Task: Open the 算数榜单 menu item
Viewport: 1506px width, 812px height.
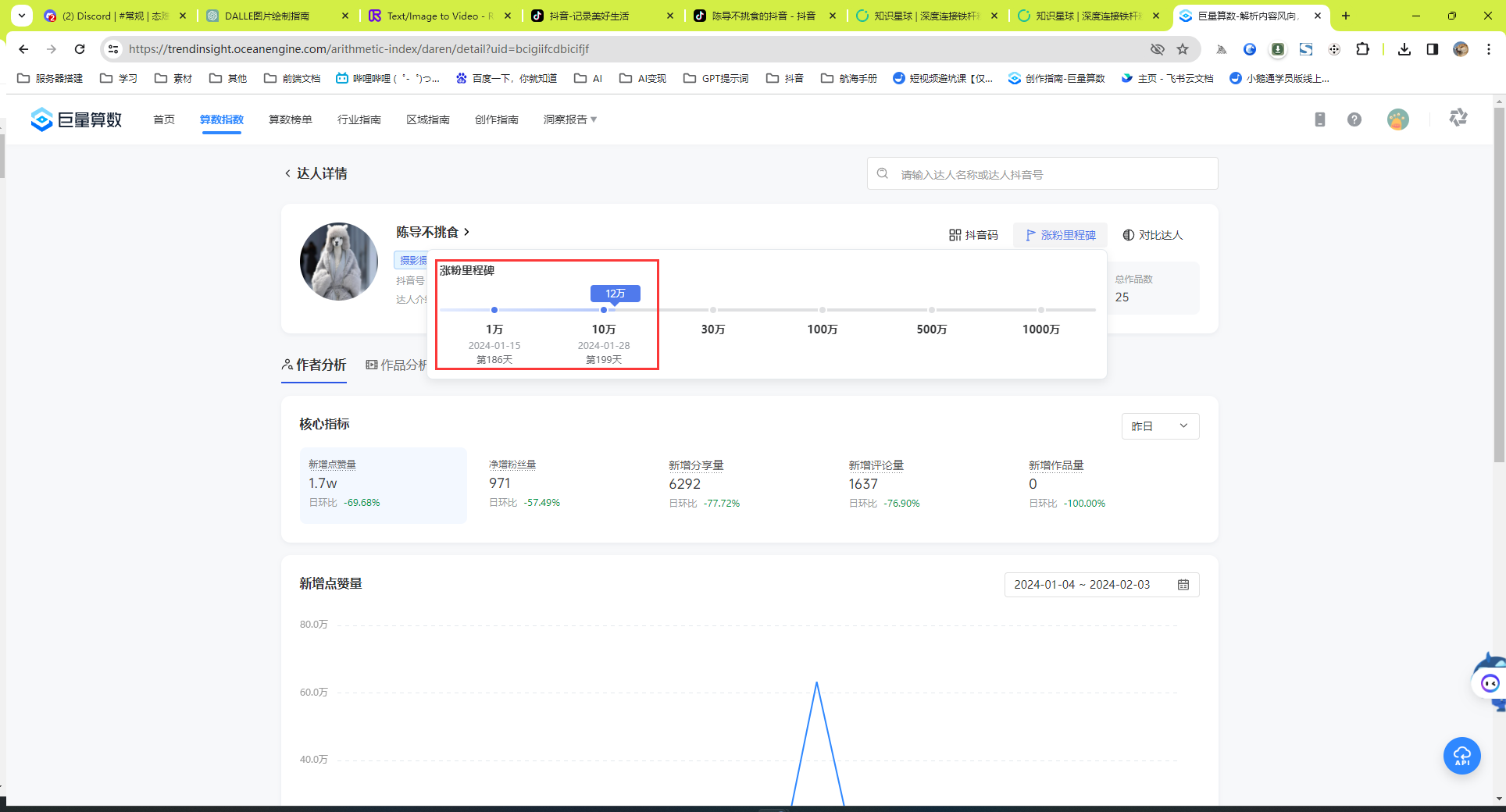Action: (291, 119)
